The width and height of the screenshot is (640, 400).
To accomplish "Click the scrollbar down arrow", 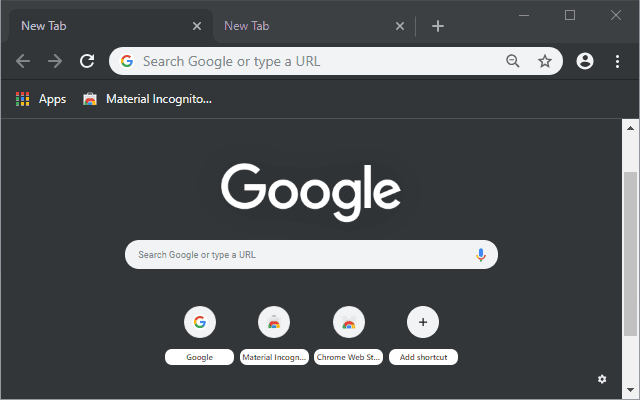I will tap(630, 390).
